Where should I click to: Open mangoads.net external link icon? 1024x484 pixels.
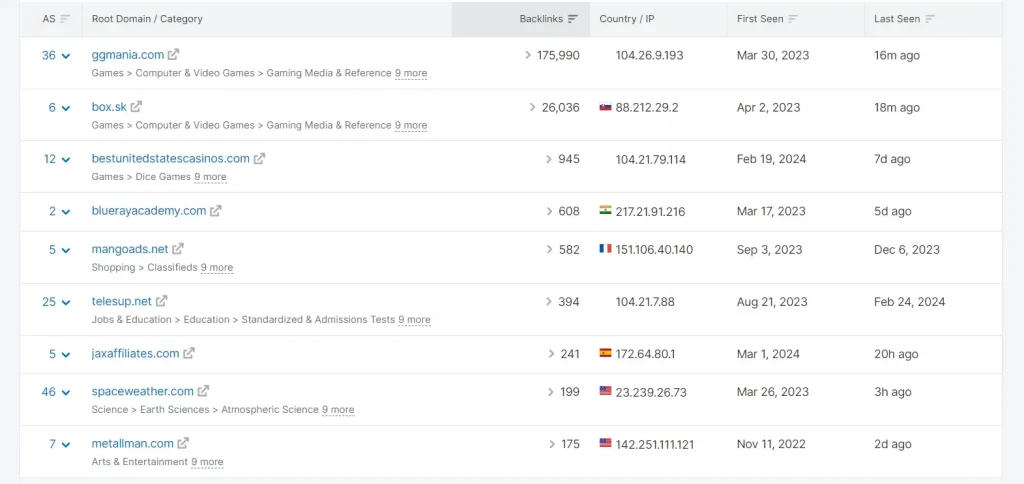click(178, 250)
